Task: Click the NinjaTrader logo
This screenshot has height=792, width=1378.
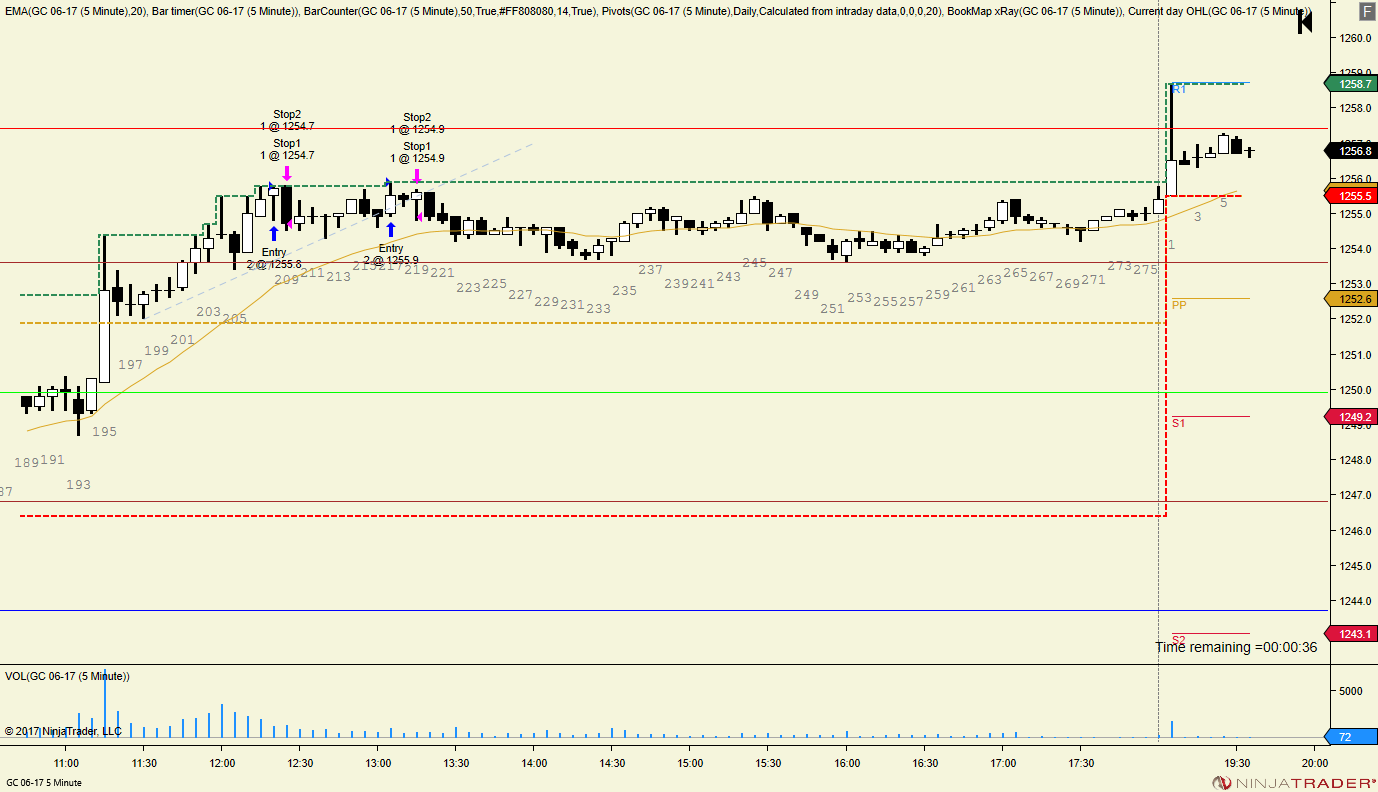Action: pyautogui.click(x=1293, y=782)
